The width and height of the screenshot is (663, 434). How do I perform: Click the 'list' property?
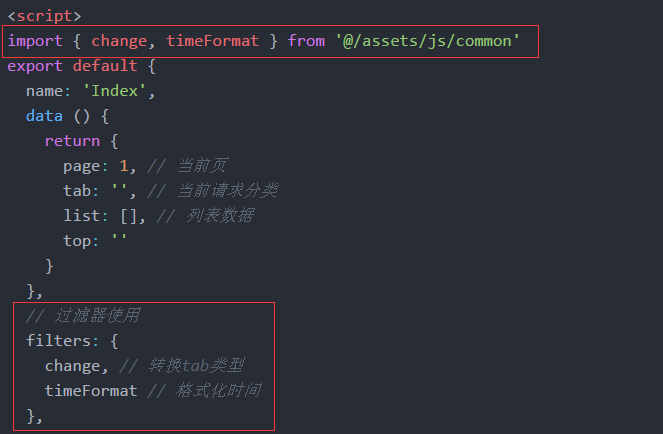coord(81,216)
